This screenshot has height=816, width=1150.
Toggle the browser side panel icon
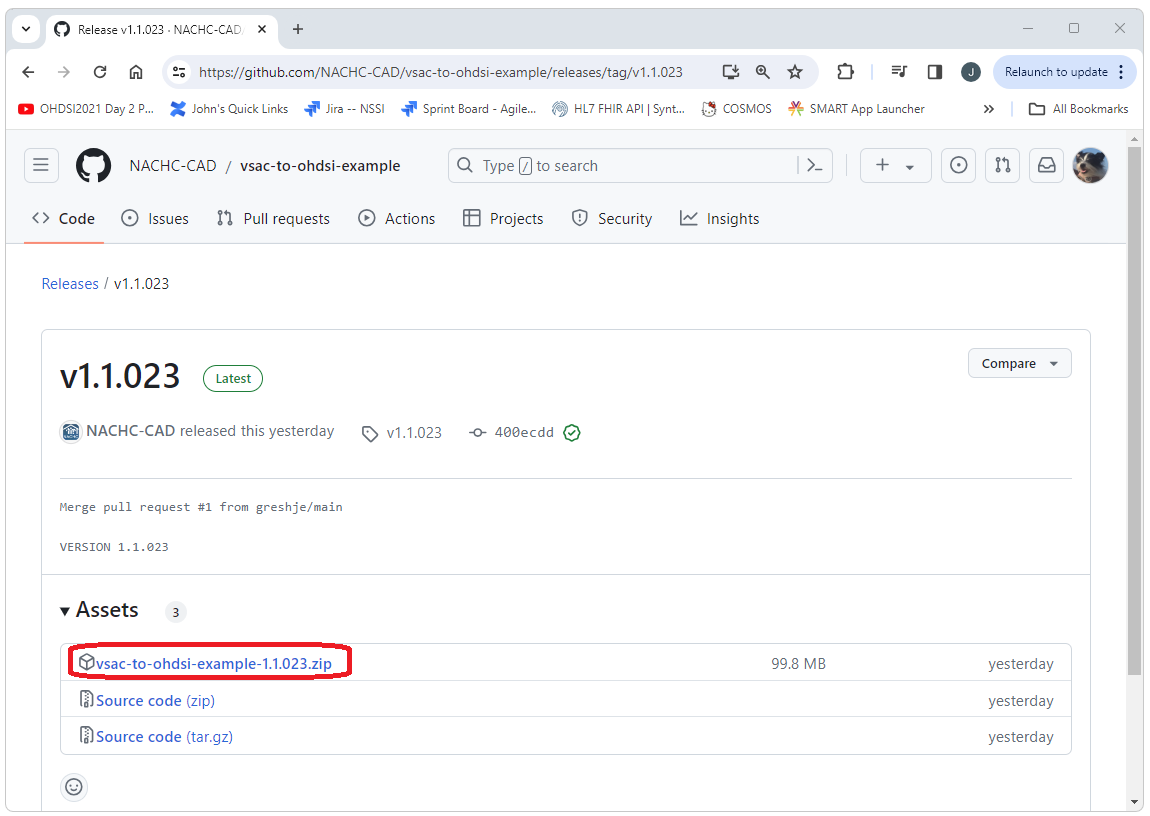pos(934,72)
